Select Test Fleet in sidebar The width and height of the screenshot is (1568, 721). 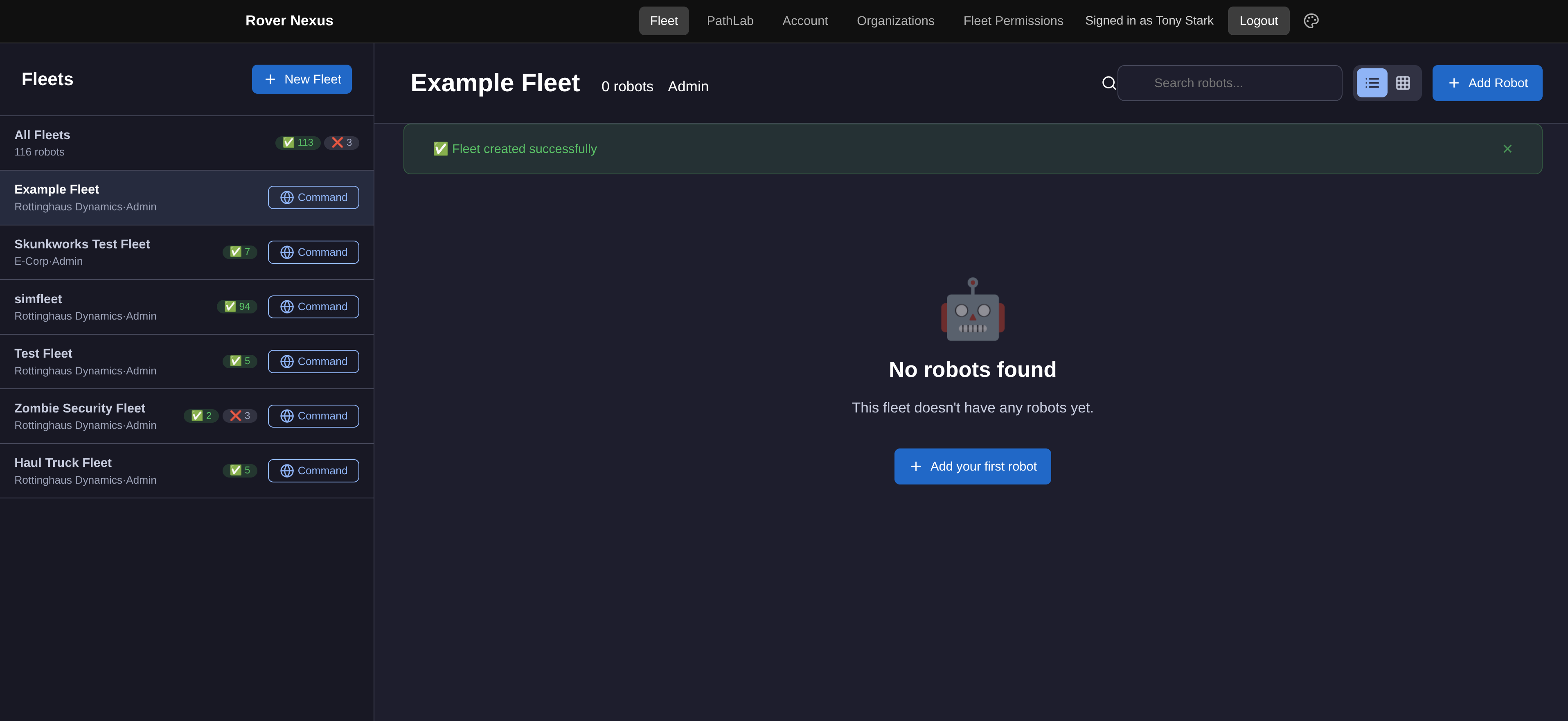click(x=187, y=362)
